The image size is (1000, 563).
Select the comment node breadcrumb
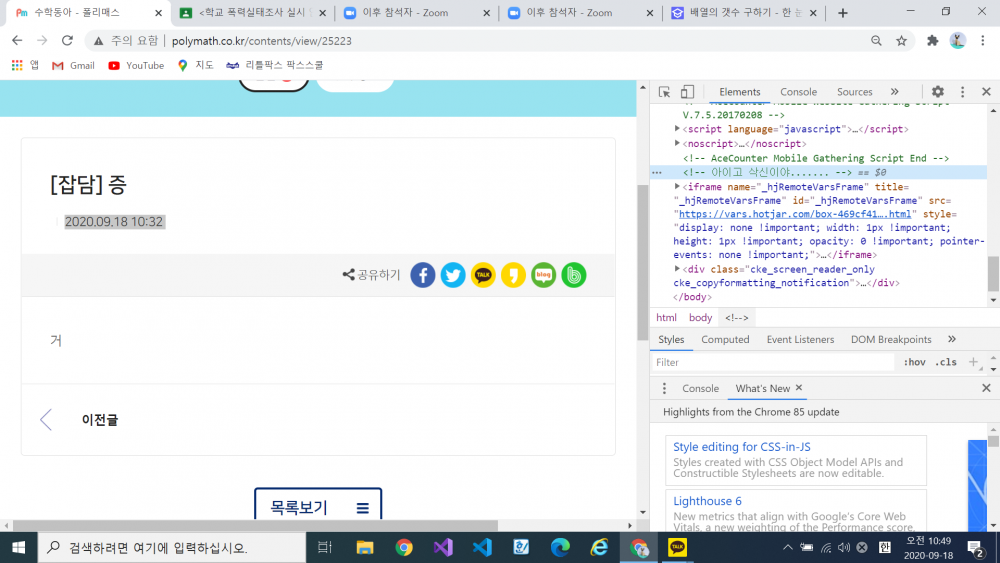(736, 318)
